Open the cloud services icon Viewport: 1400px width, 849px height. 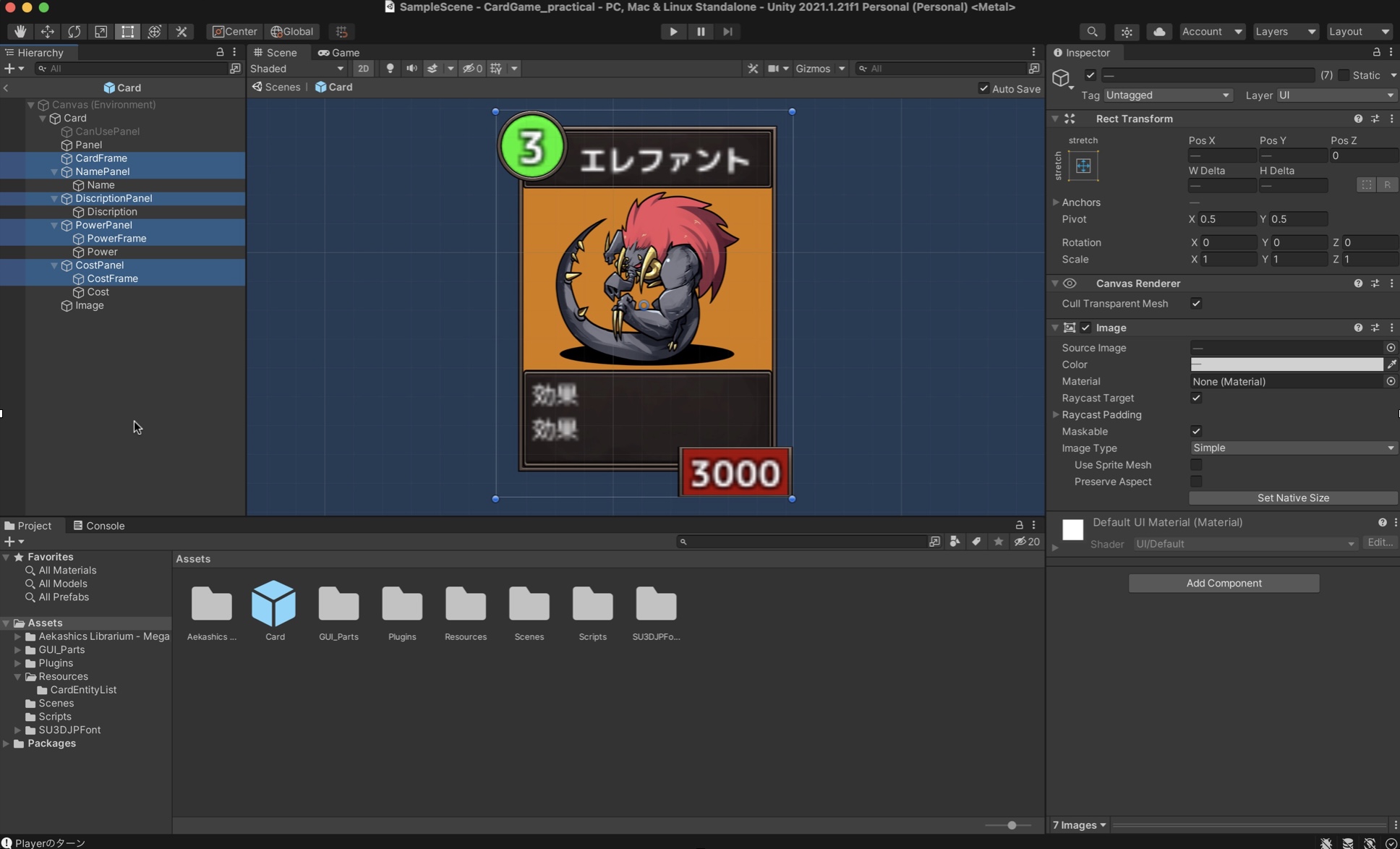(x=1158, y=31)
